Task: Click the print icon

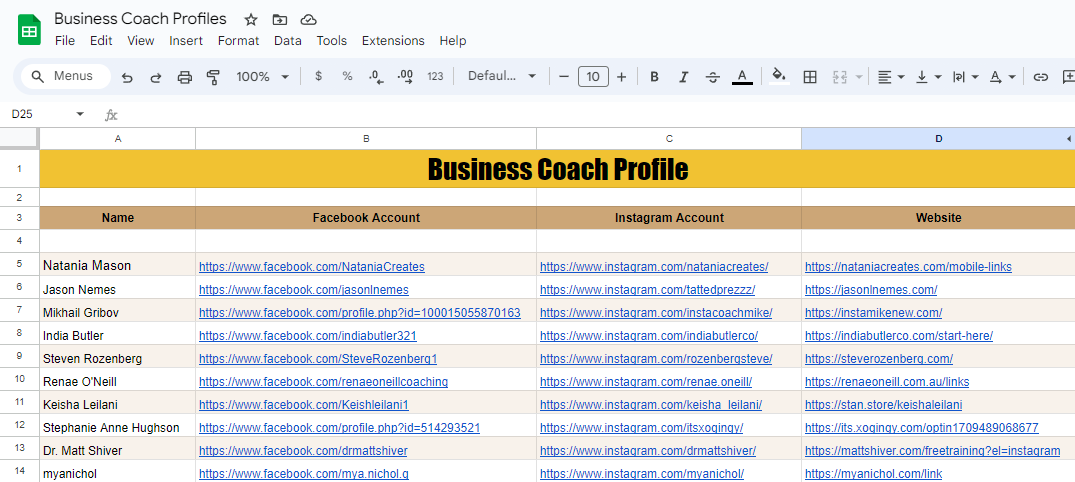Action: click(x=184, y=77)
